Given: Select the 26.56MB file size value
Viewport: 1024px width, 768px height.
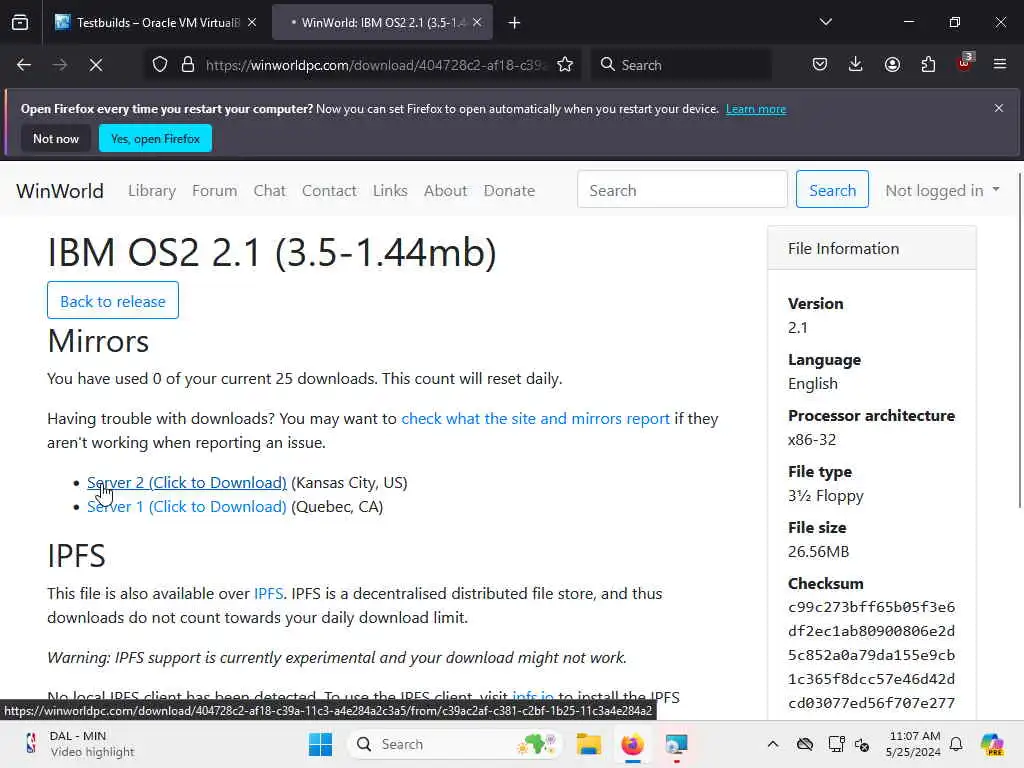Looking at the screenshot, I should pyautogui.click(x=818, y=552).
